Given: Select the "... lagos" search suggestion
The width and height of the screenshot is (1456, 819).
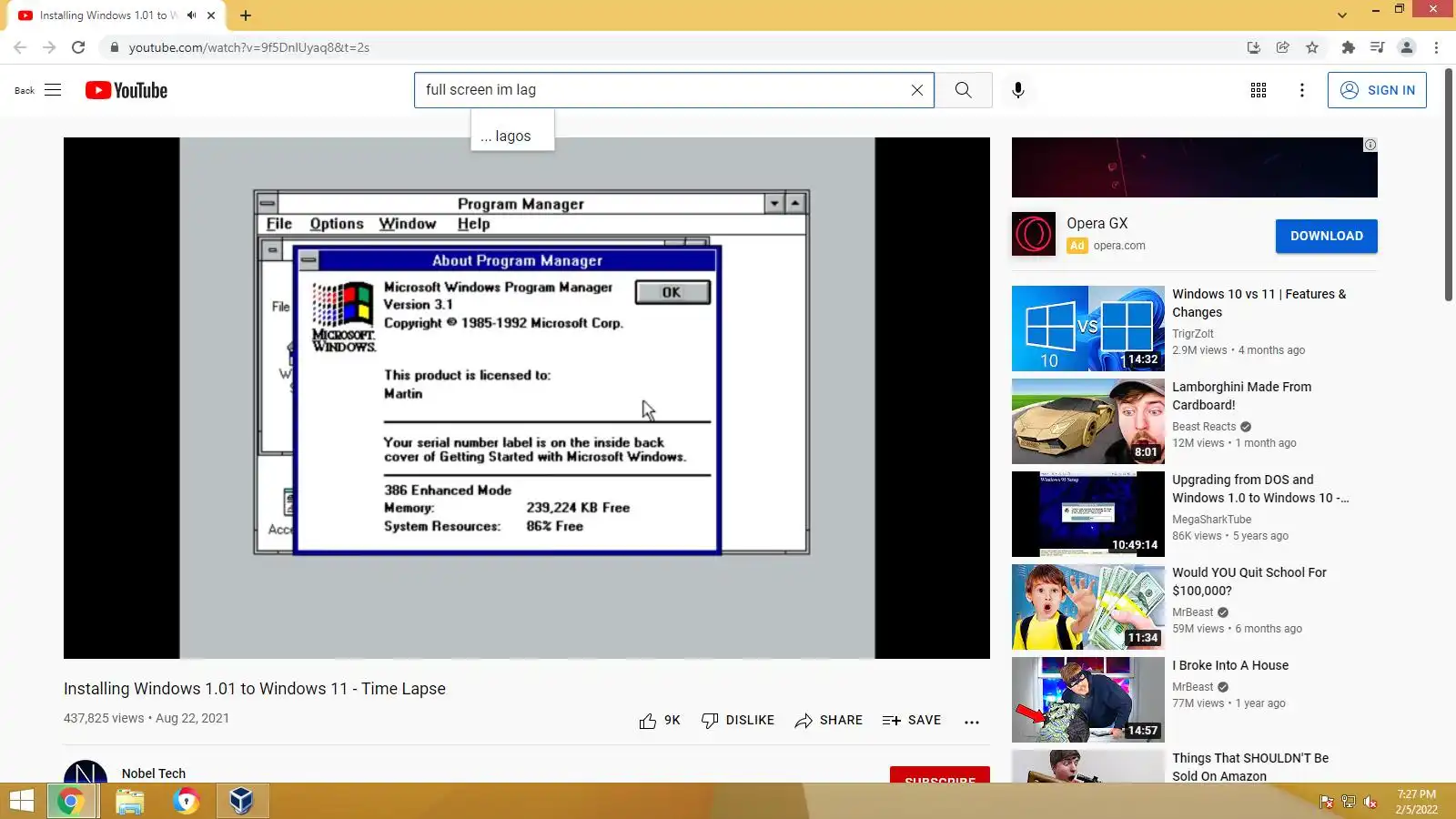Looking at the screenshot, I should click(512, 136).
